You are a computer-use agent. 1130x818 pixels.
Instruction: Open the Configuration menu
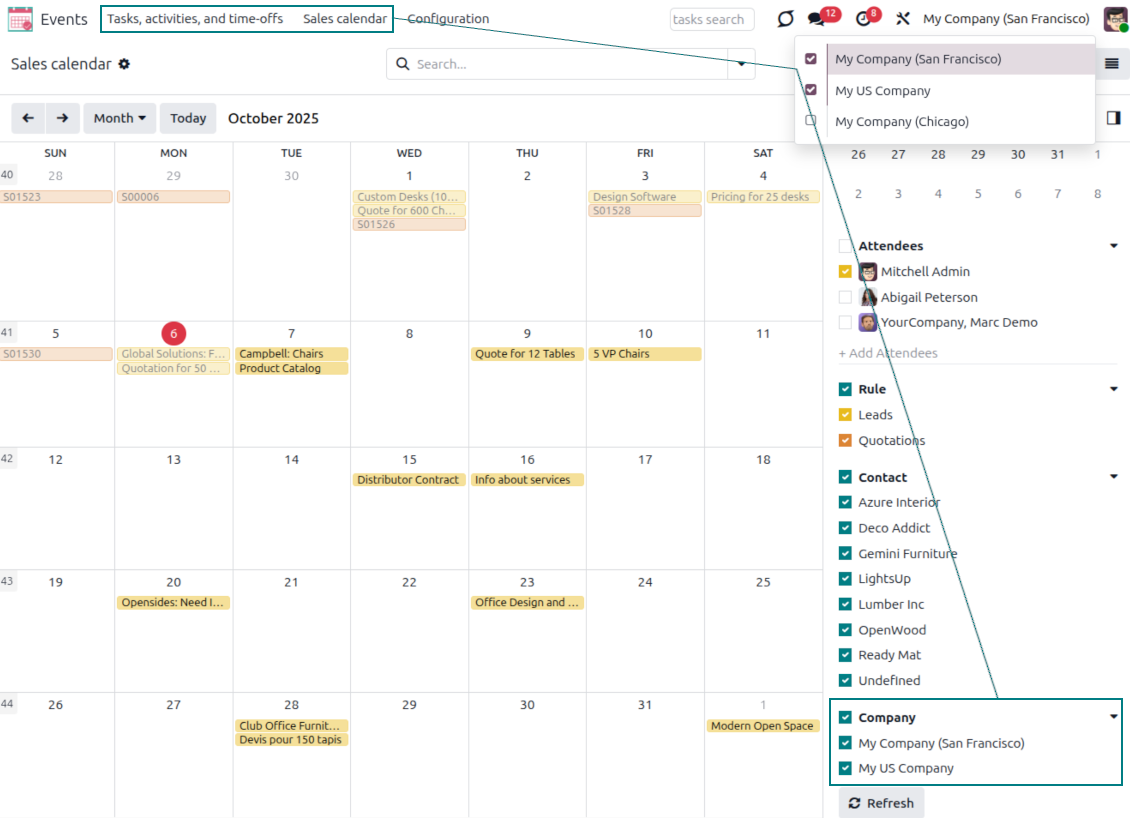click(448, 19)
